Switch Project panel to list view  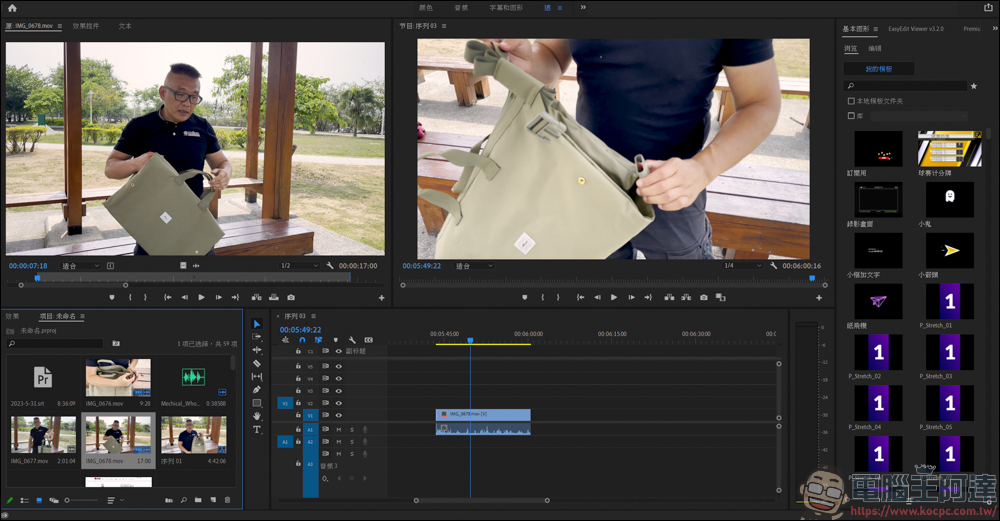(24, 501)
